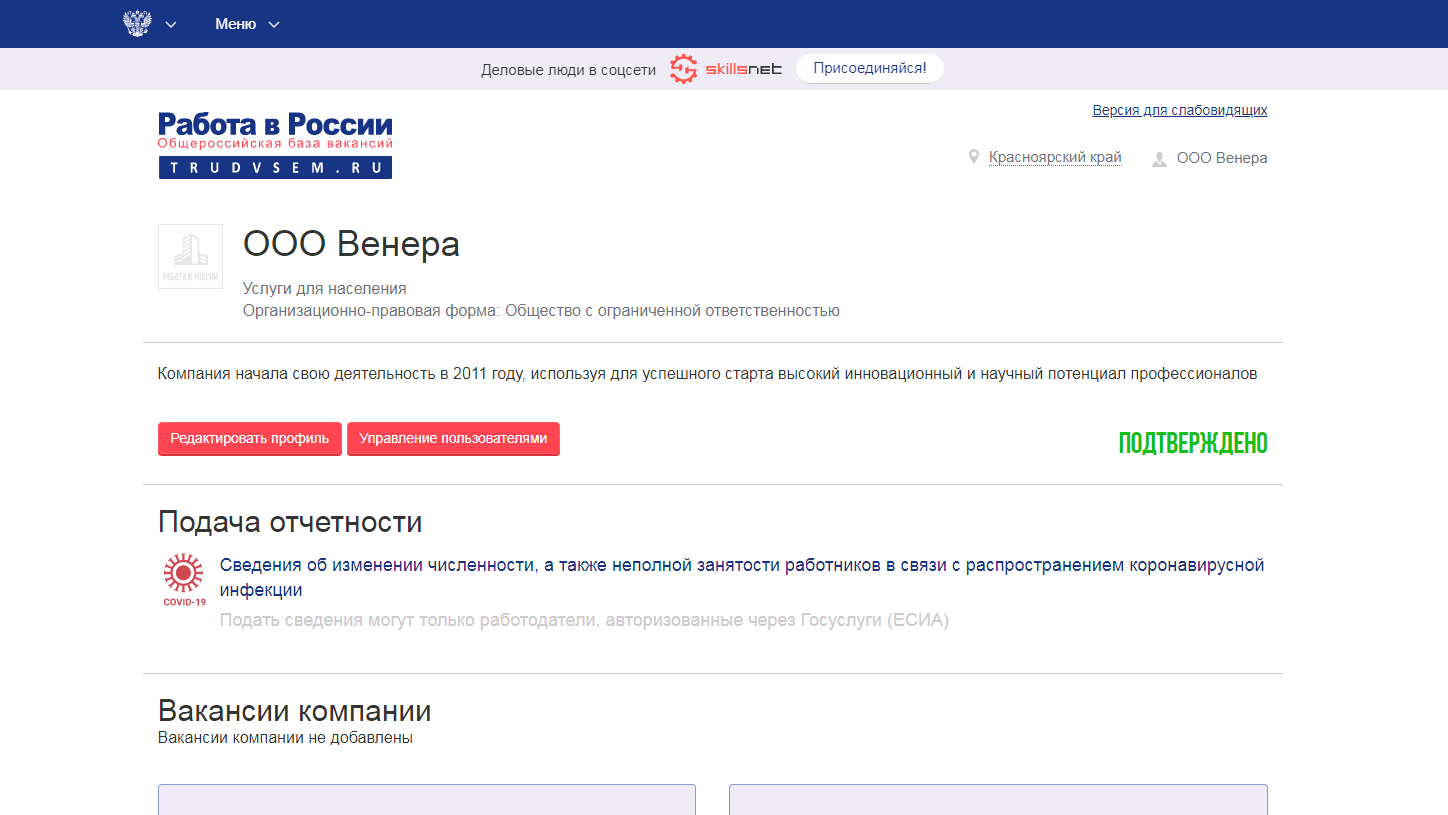Viewport: 1448px width, 815px height.
Task: Click Деловые люди в соцсети banner text
Action: [x=568, y=70]
